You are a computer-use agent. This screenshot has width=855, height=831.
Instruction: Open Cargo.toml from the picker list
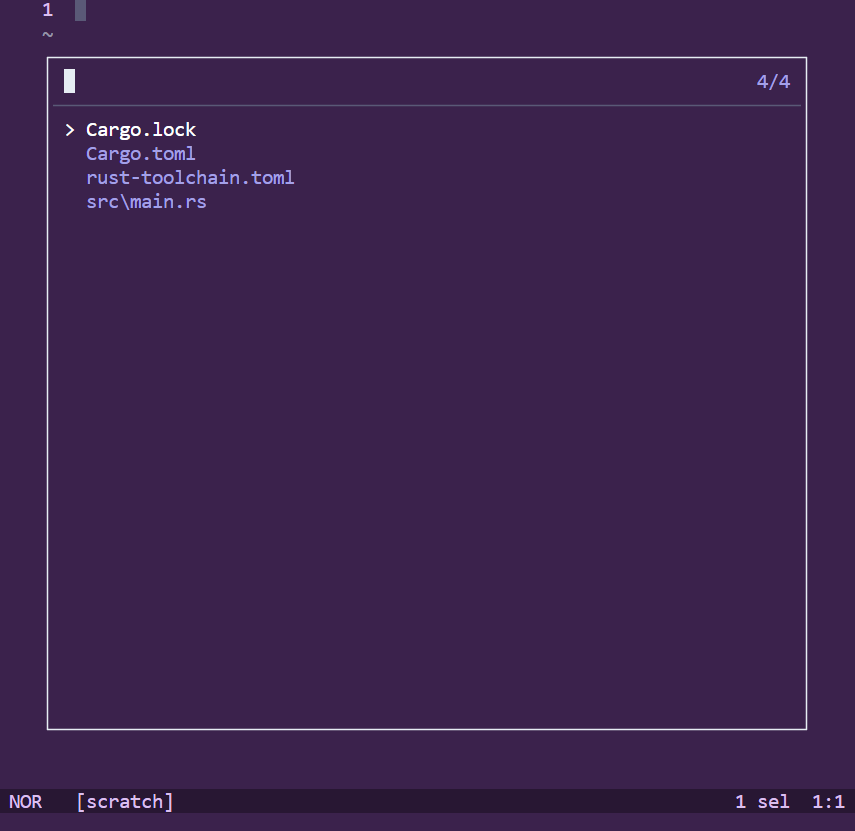pyautogui.click(x=141, y=154)
